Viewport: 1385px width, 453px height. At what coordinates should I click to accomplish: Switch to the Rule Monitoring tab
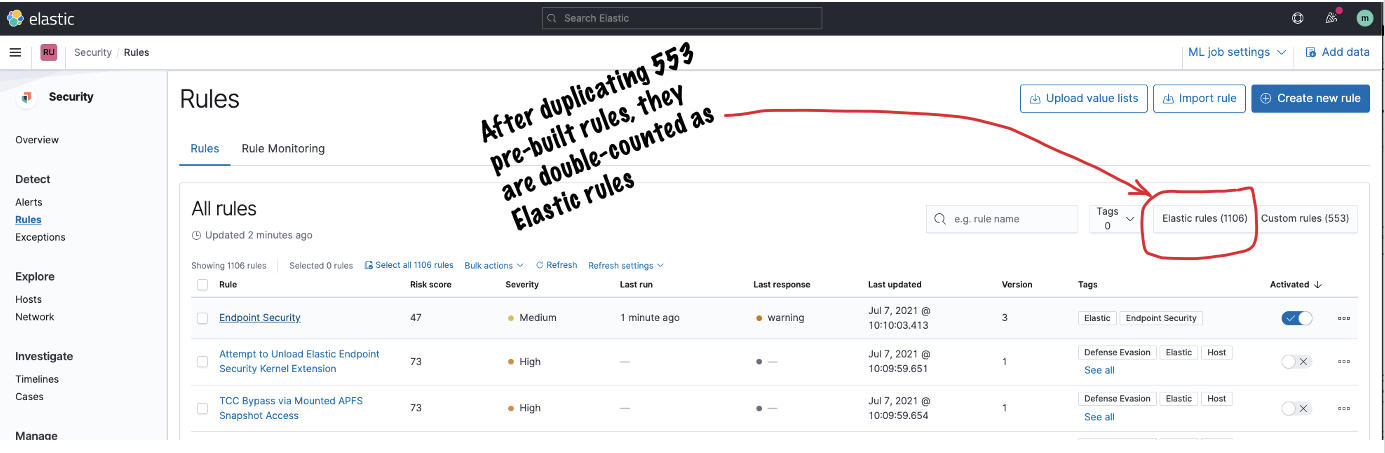283,148
